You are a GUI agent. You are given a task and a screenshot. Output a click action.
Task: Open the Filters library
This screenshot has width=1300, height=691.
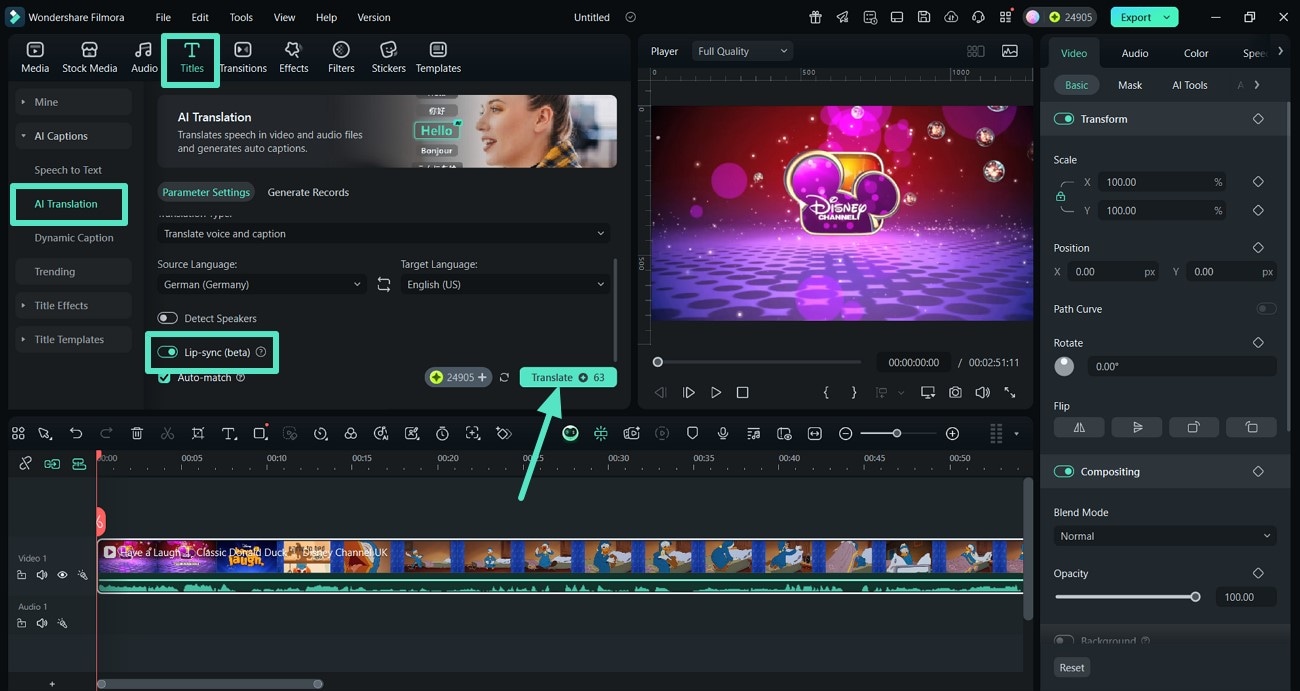pos(341,58)
